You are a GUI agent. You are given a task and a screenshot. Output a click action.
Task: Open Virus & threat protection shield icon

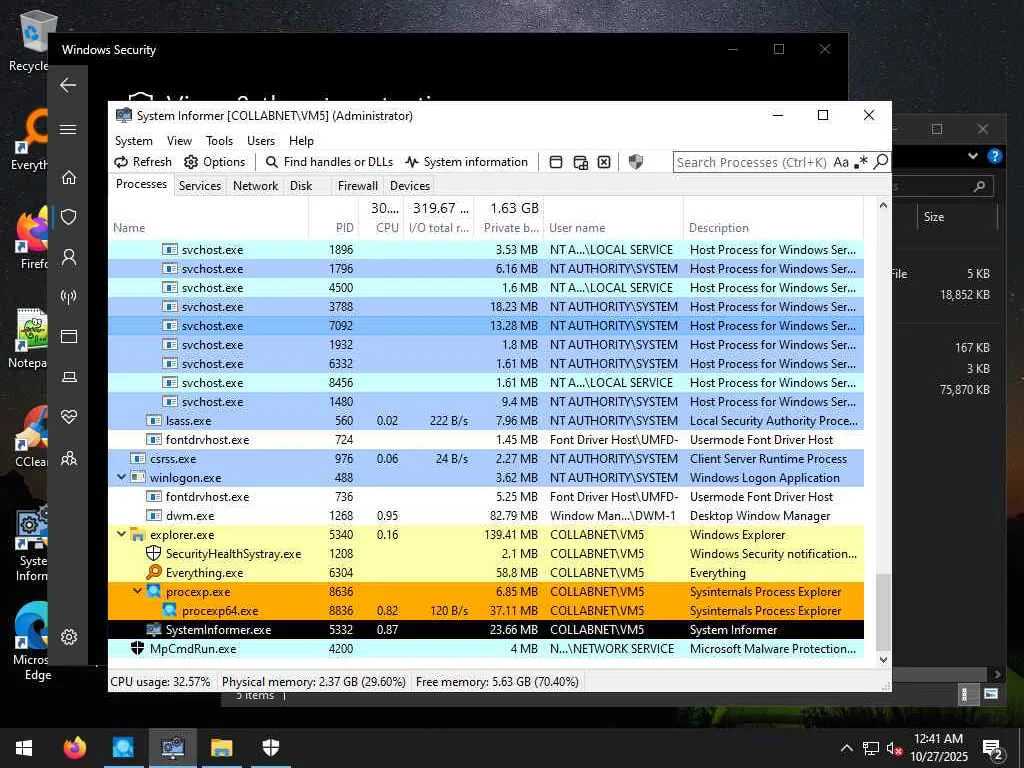click(69, 217)
